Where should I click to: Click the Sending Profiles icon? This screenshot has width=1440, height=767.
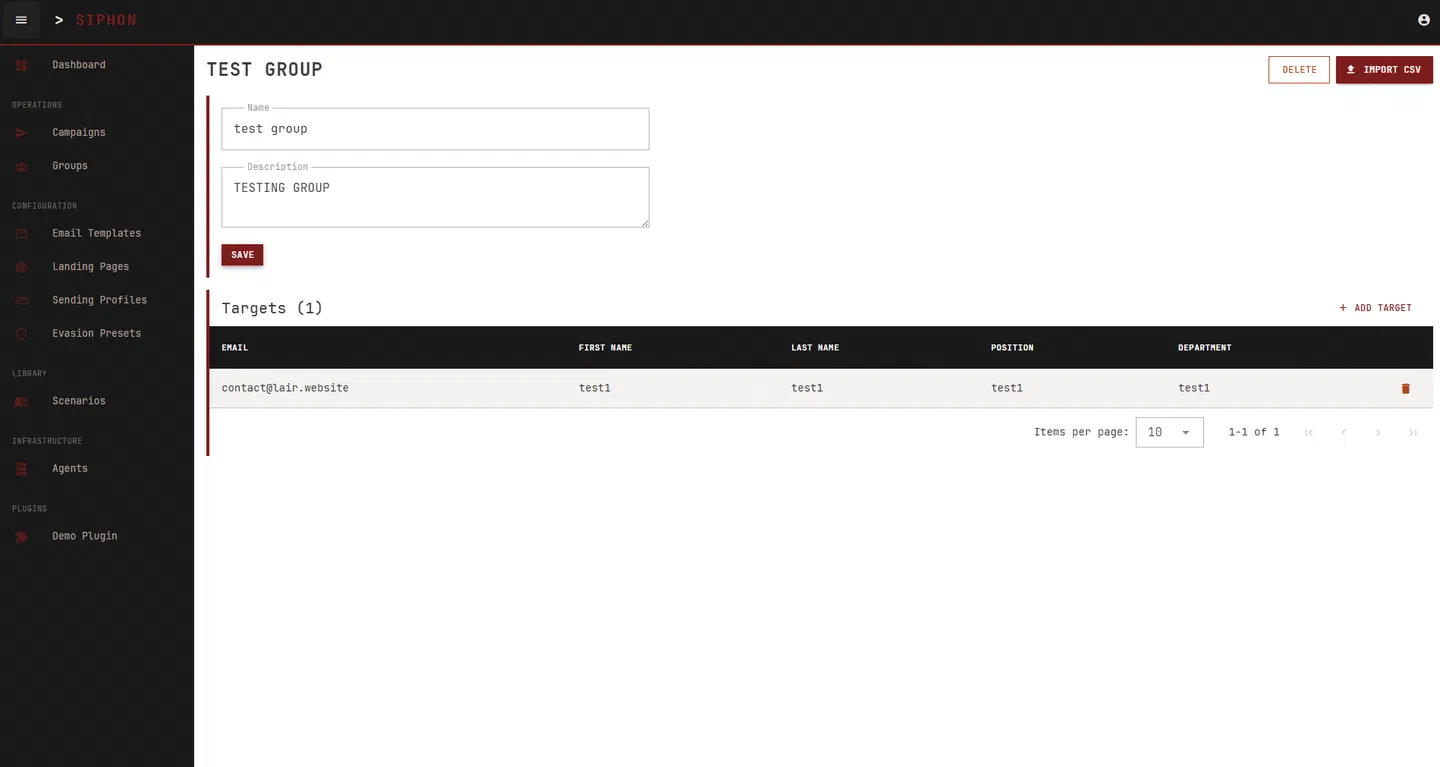tap(22, 300)
